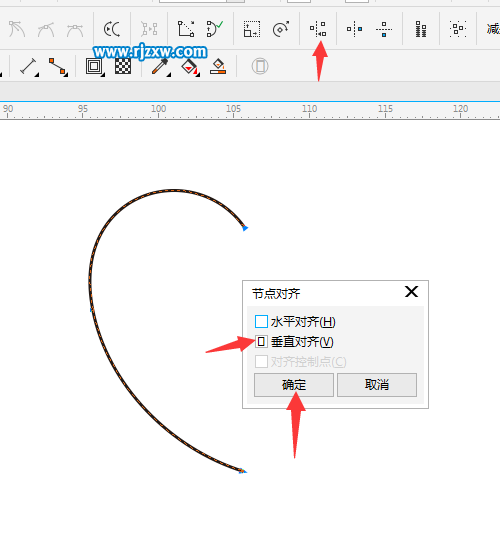Click Reflect Nodes Horizontally icon

pos(354,29)
